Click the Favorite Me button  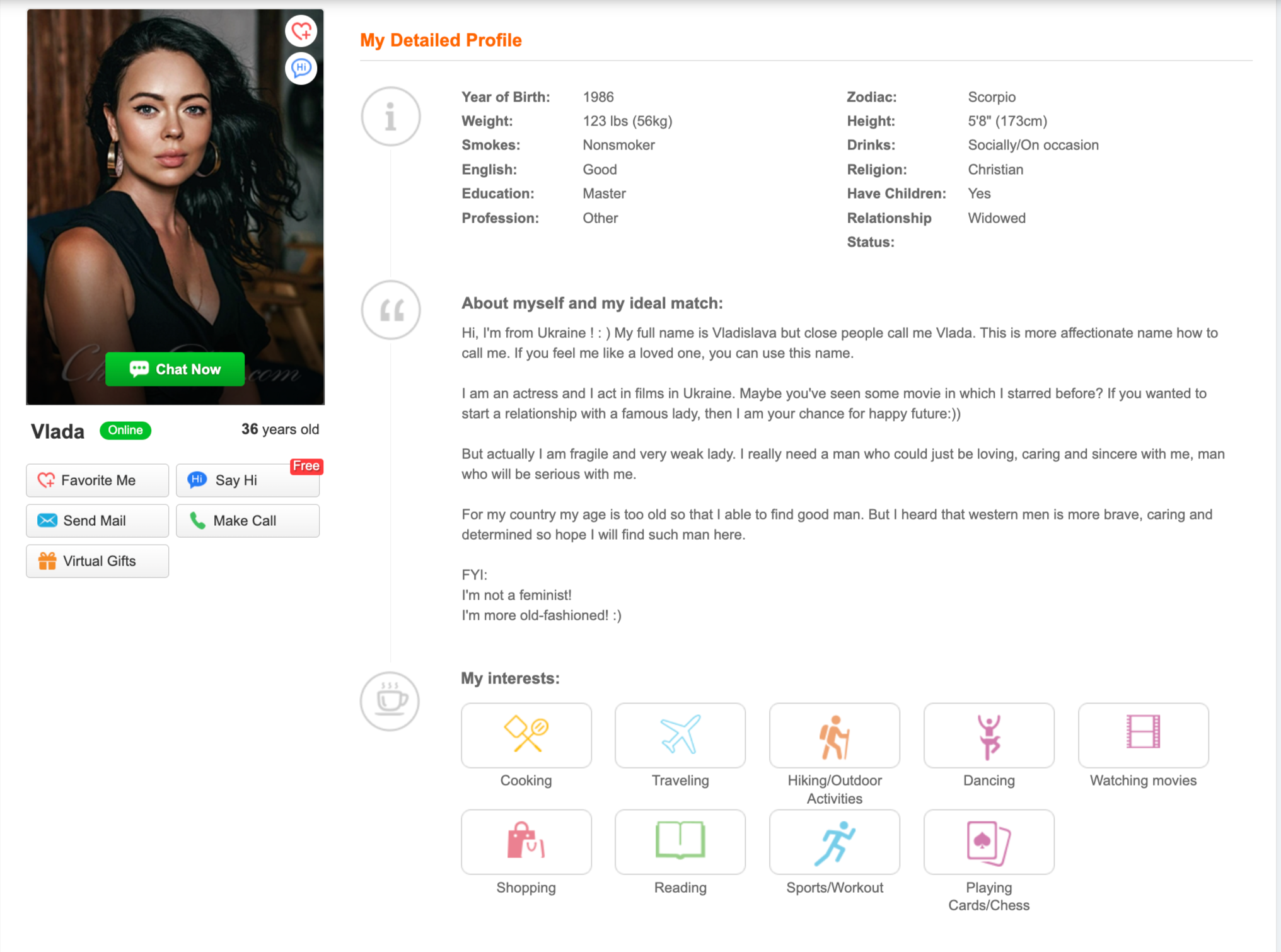(x=97, y=480)
